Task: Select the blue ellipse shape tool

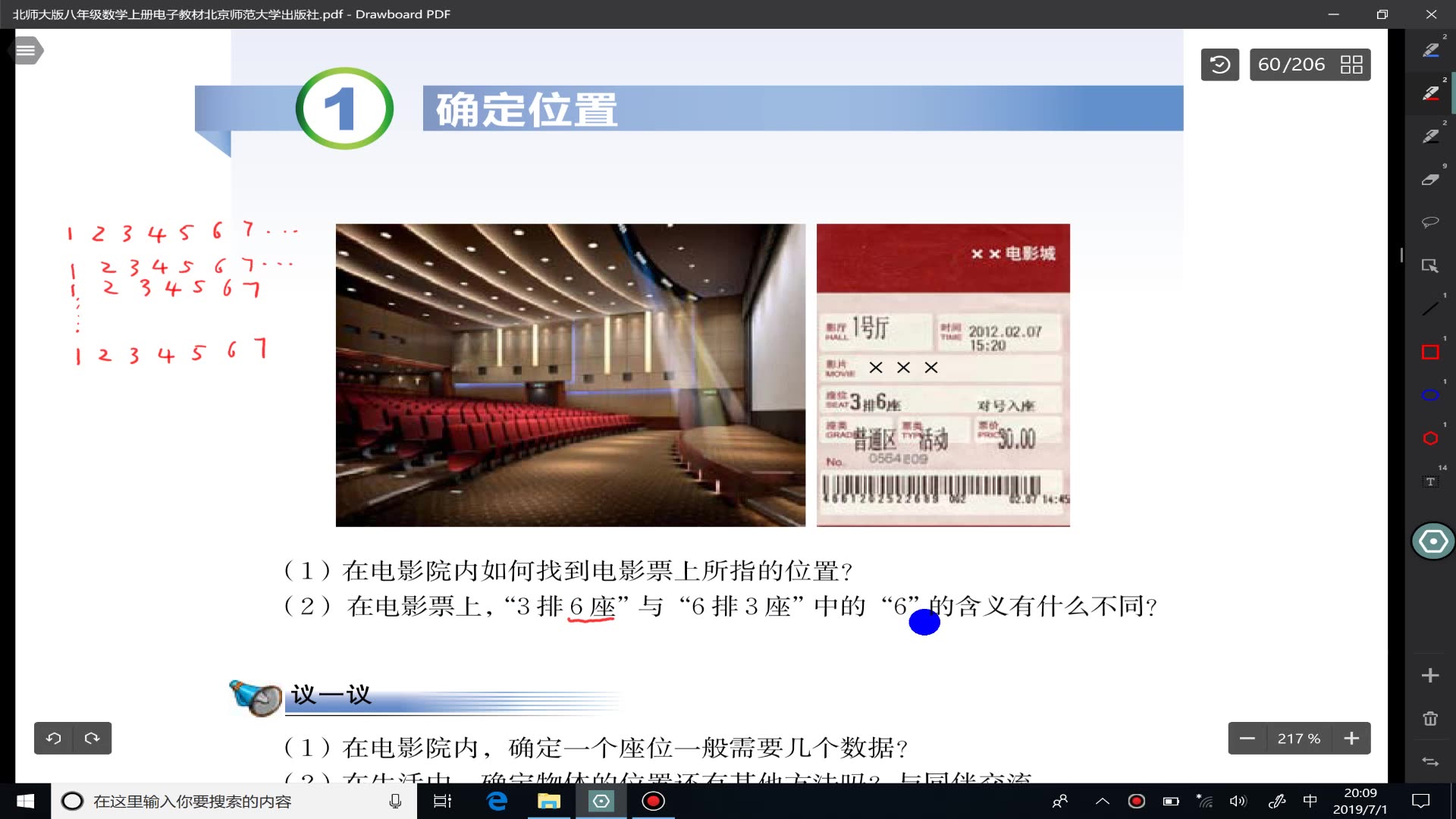Action: pyautogui.click(x=1430, y=394)
